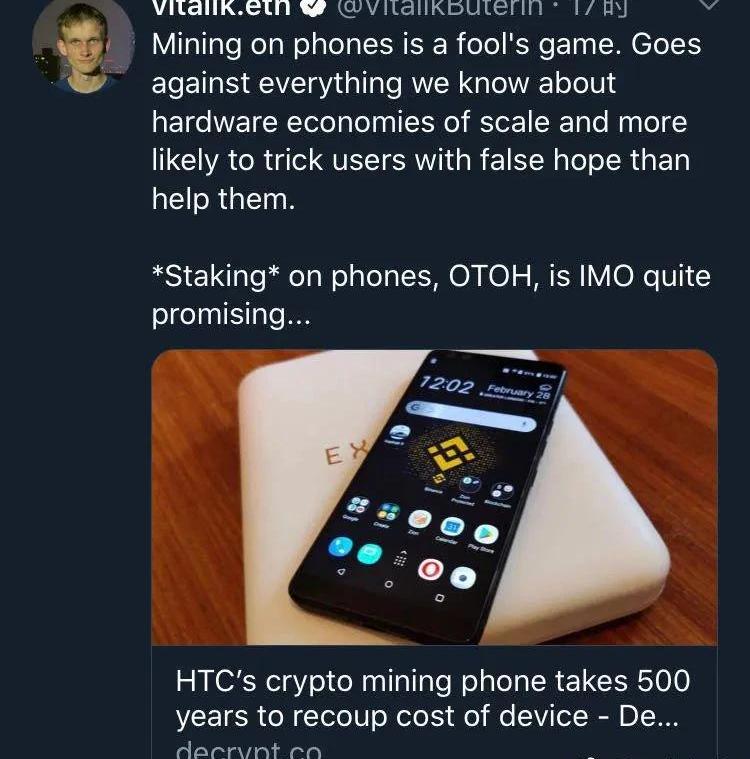This screenshot has height=759, width=750.
Task: Tap the teal messages icon in the dock
Action: click(369, 553)
